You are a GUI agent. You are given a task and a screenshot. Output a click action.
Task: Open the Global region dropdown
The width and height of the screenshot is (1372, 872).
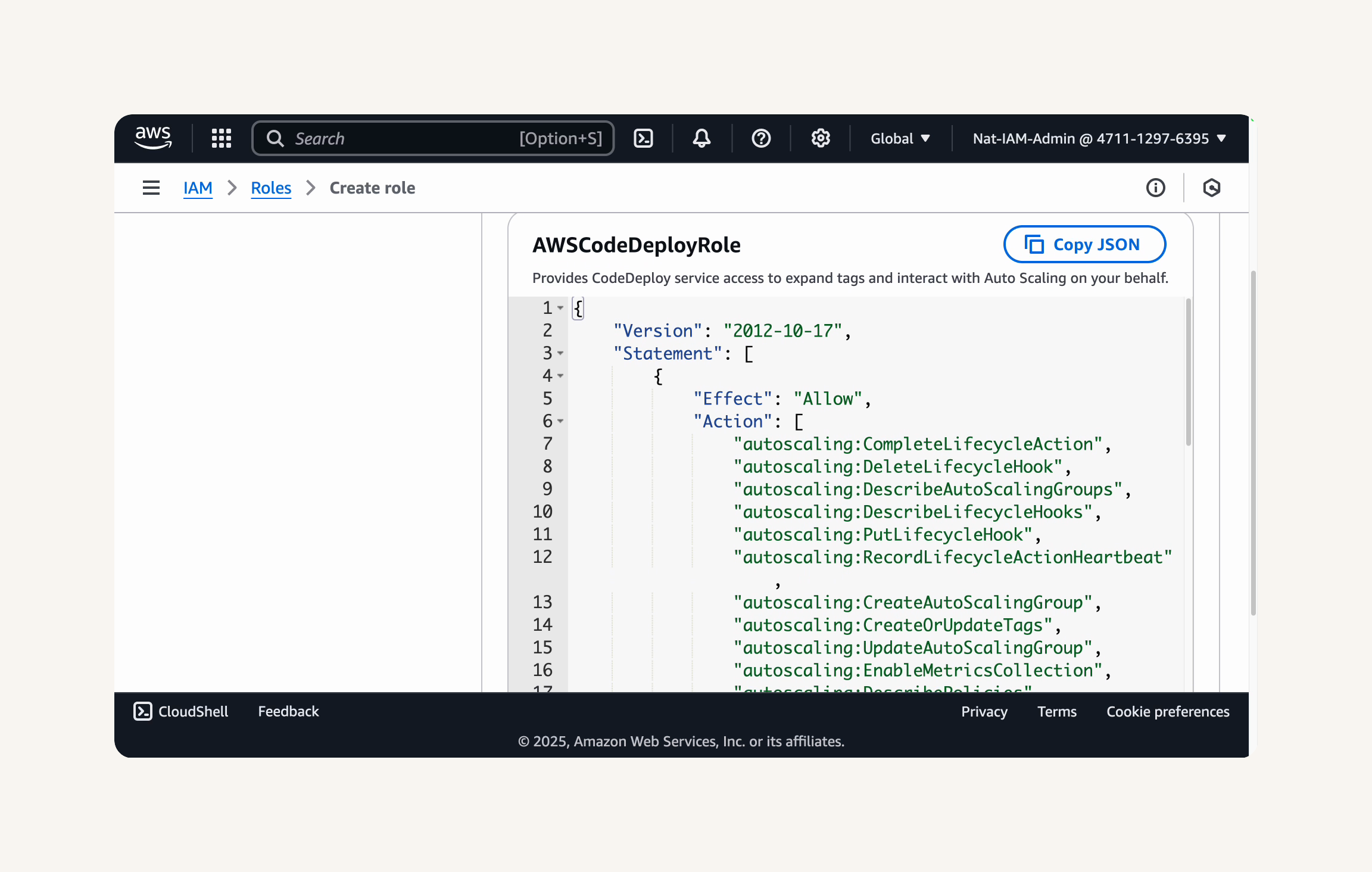click(900, 138)
